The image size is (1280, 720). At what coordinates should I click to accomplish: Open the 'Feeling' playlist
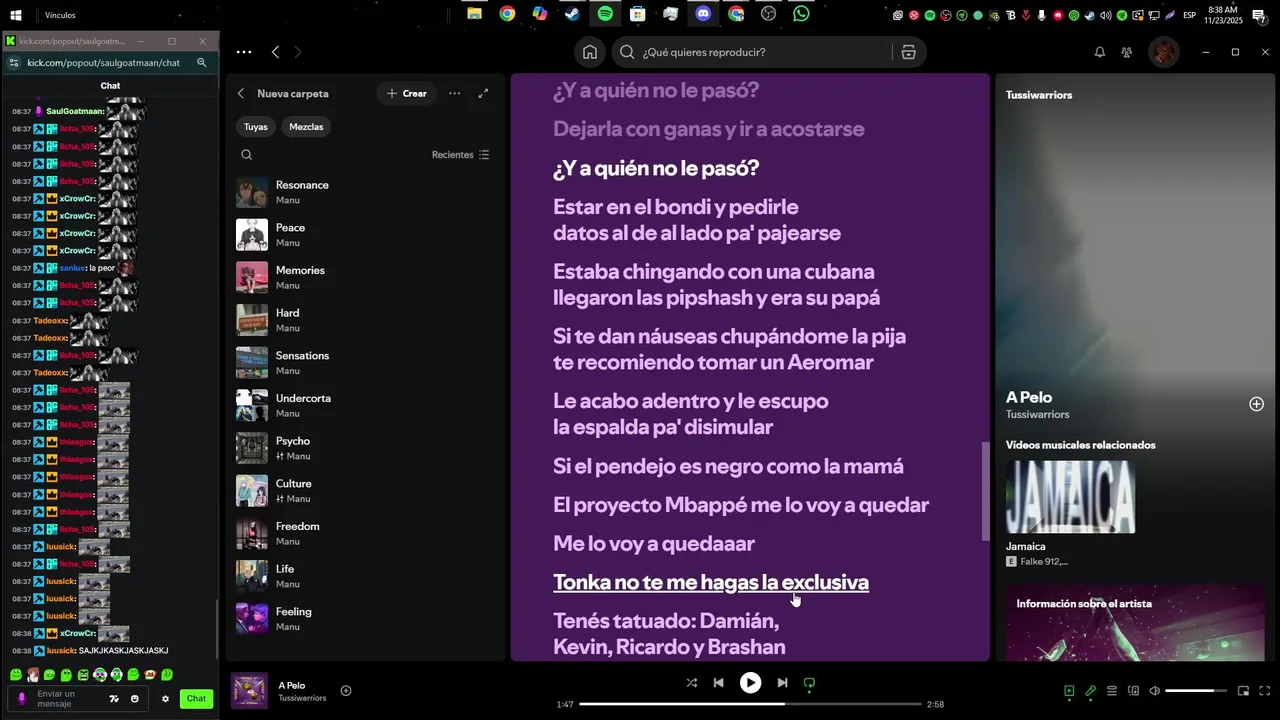click(x=365, y=619)
